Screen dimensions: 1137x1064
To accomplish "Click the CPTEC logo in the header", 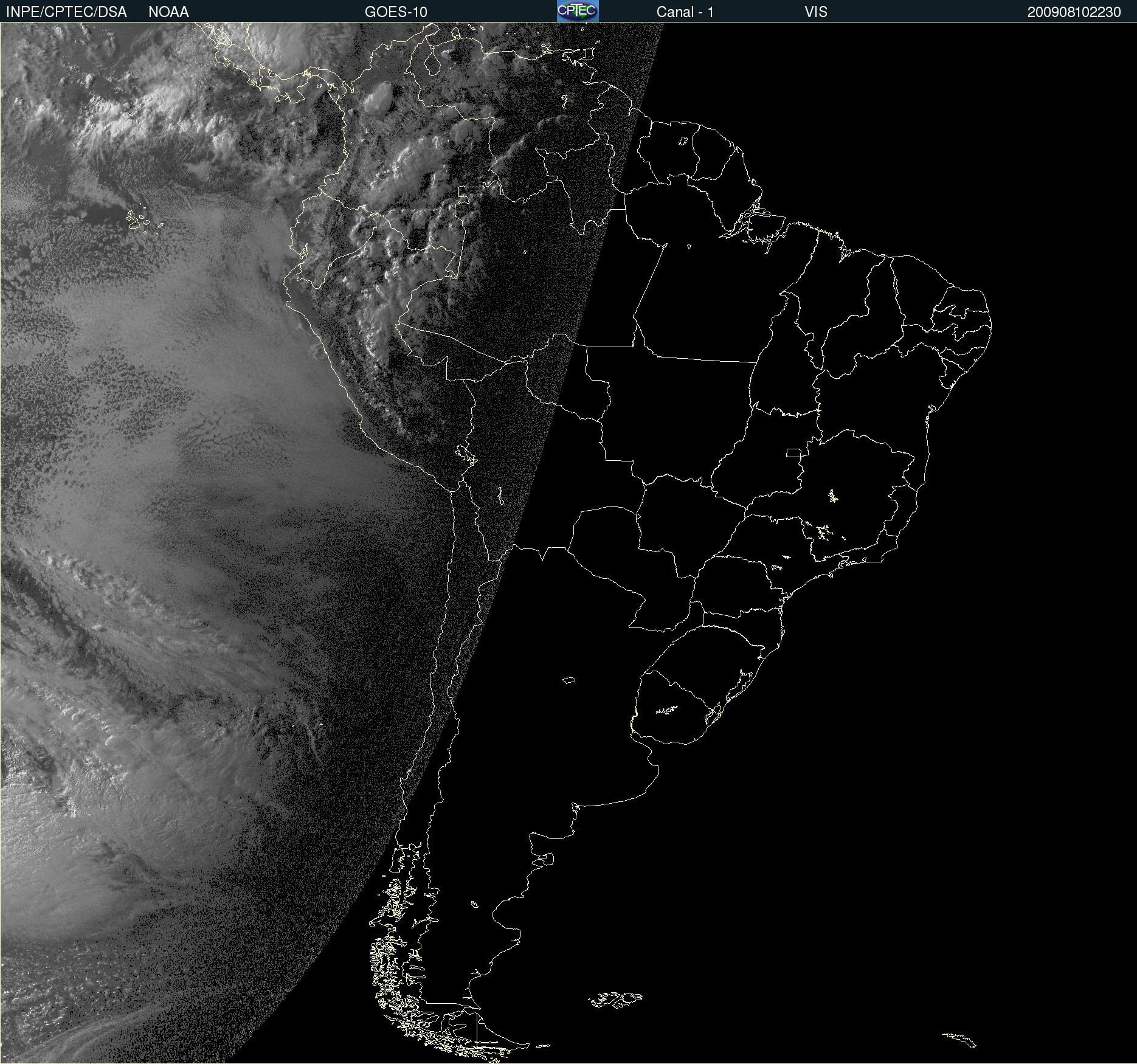I will [x=578, y=11].
